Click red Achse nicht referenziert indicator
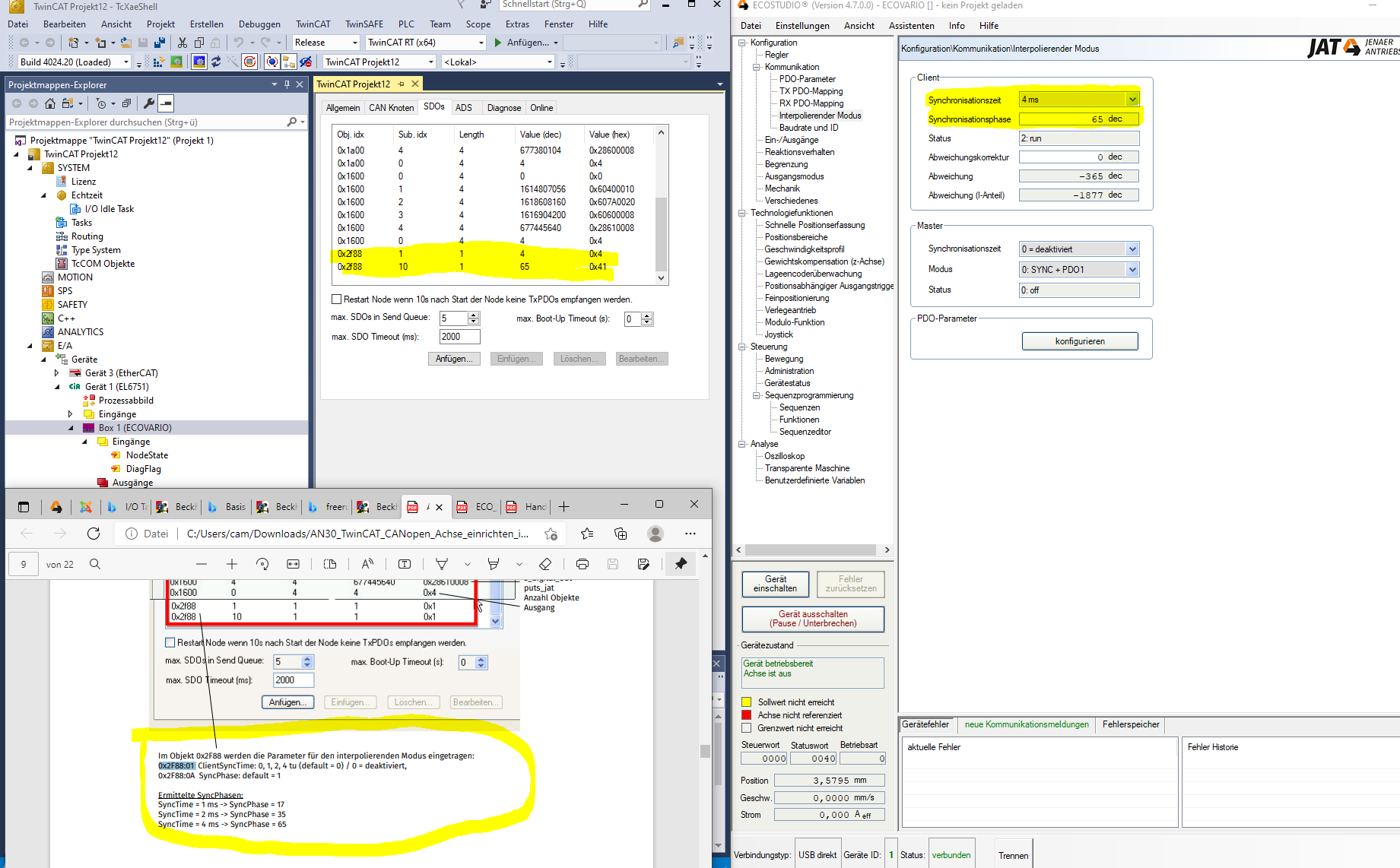The width and height of the screenshot is (1400, 868). point(747,715)
